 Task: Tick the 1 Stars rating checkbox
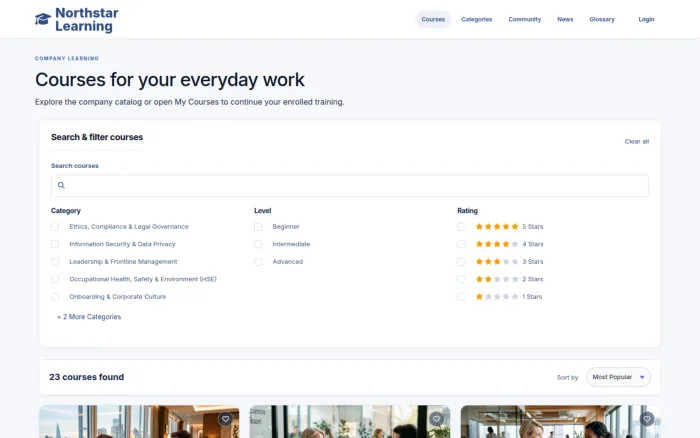coord(461,297)
